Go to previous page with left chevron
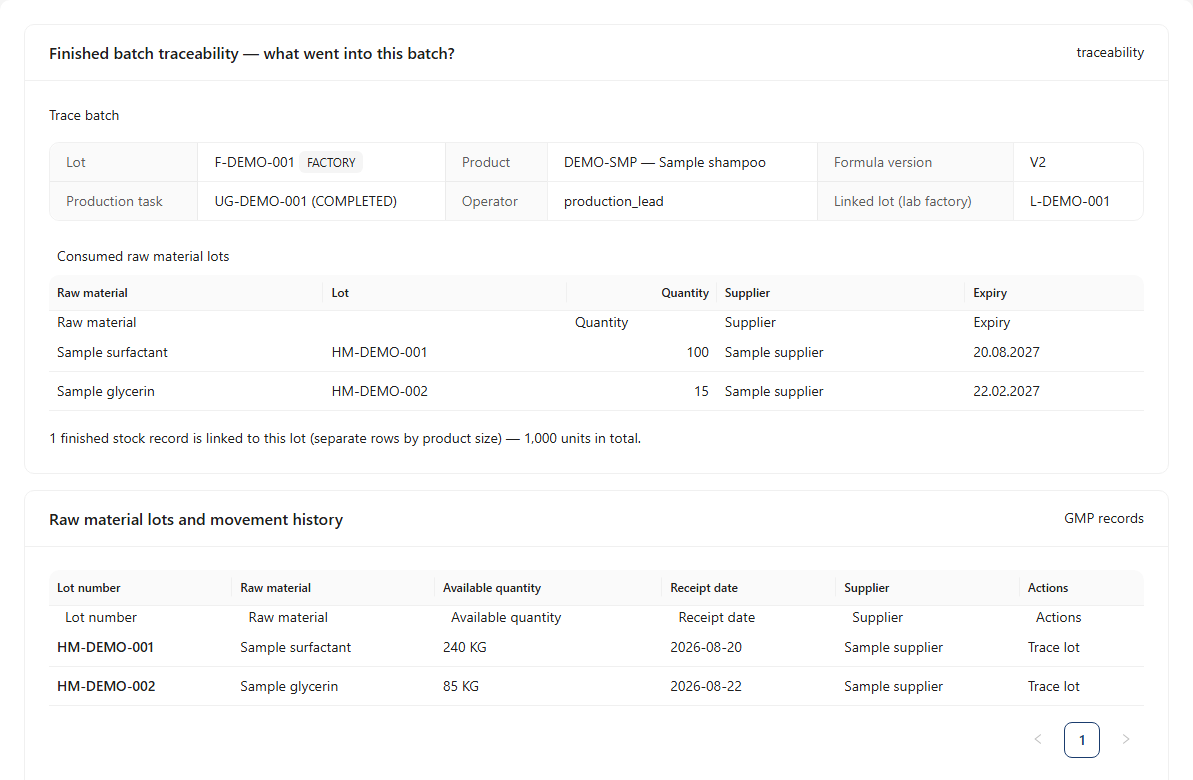This screenshot has height=780, width=1193. [1038, 740]
